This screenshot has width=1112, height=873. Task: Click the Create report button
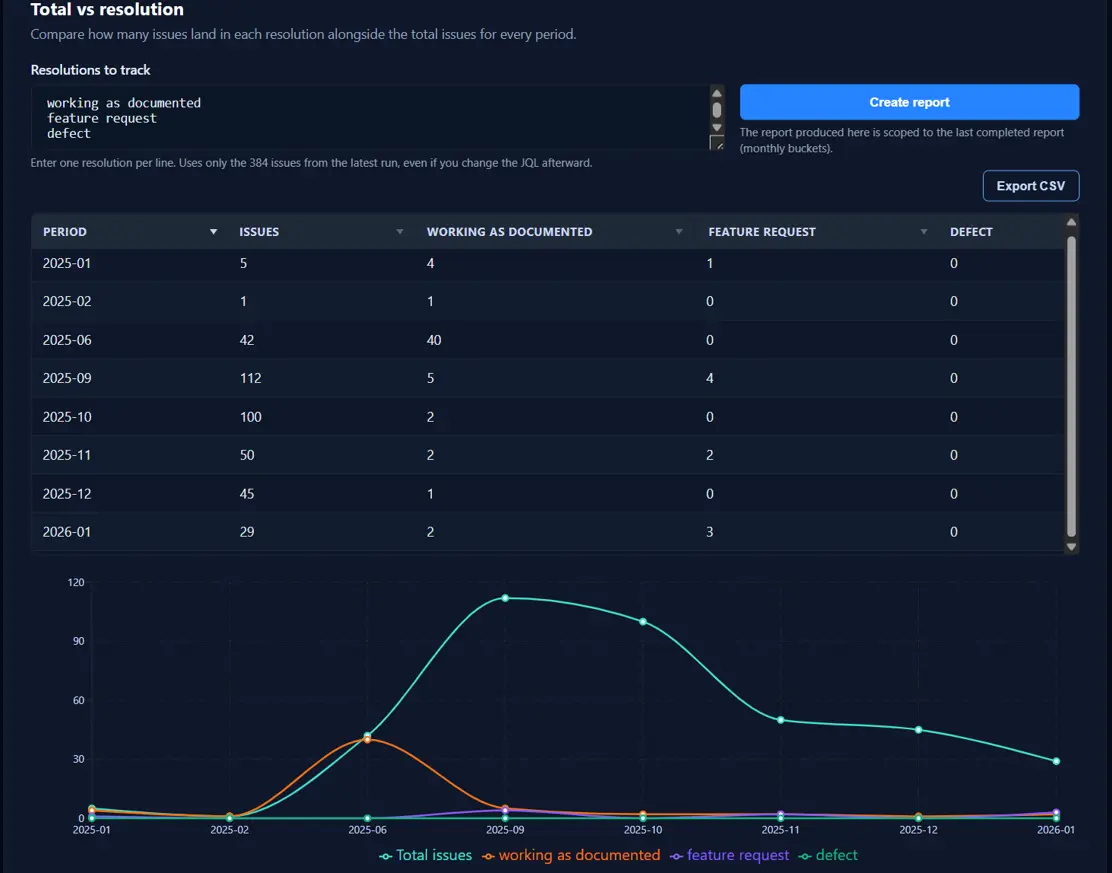908,101
